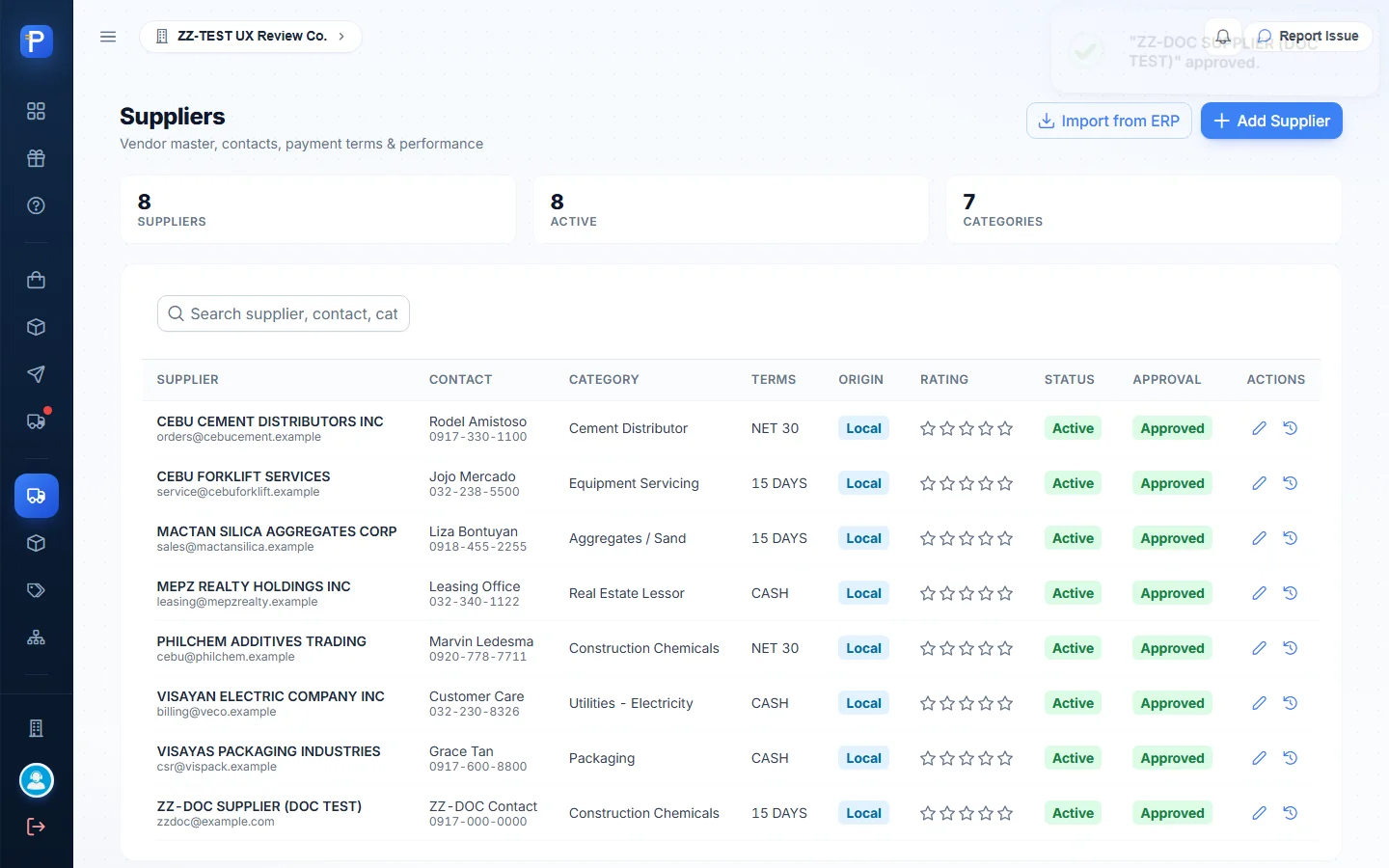Image resolution: width=1389 pixels, height=868 pixels.
Task: Click the blue P app logo
Action: [37, 41]
